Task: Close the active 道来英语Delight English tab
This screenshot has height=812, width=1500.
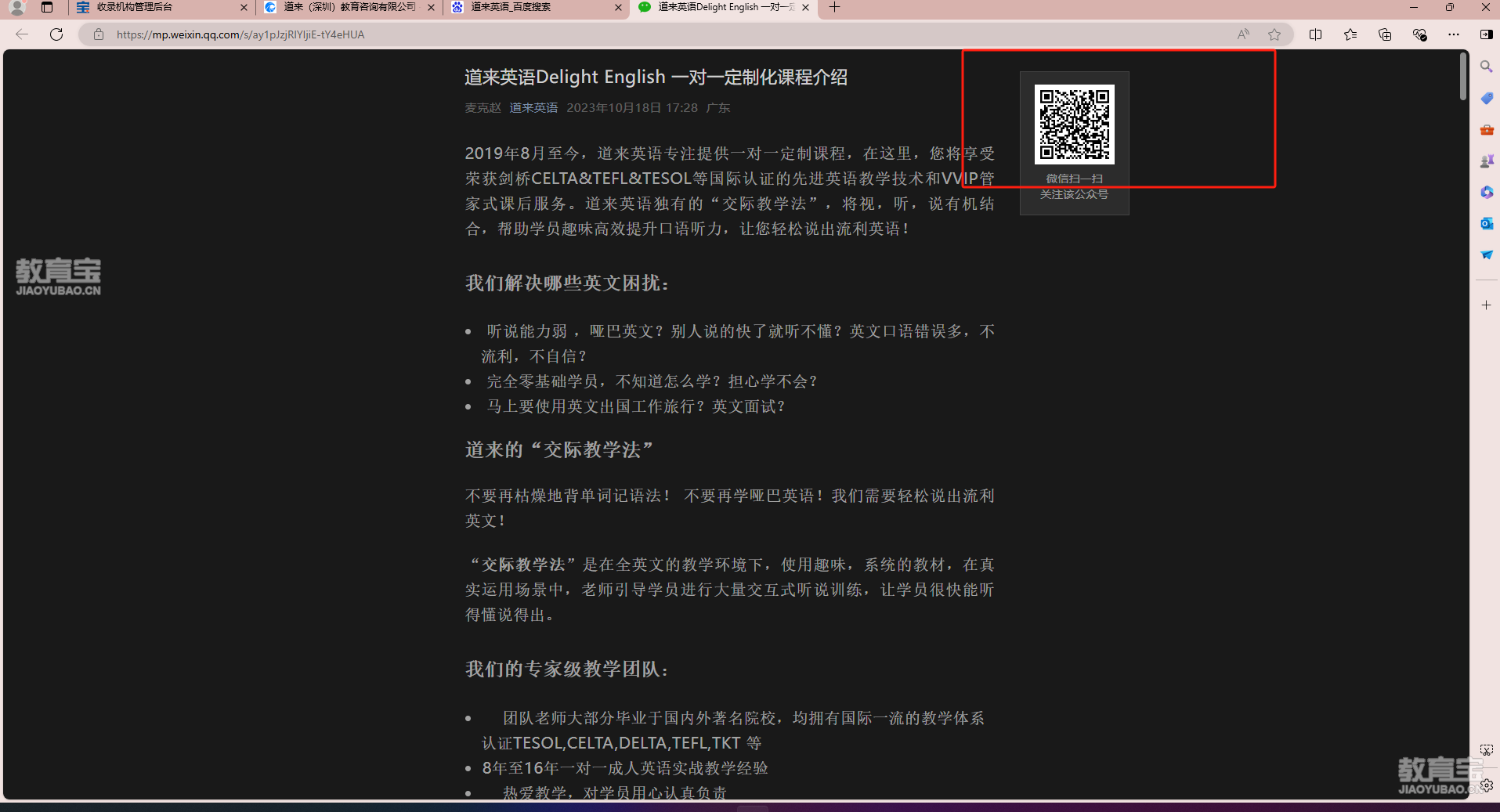Action: [805, 7]
